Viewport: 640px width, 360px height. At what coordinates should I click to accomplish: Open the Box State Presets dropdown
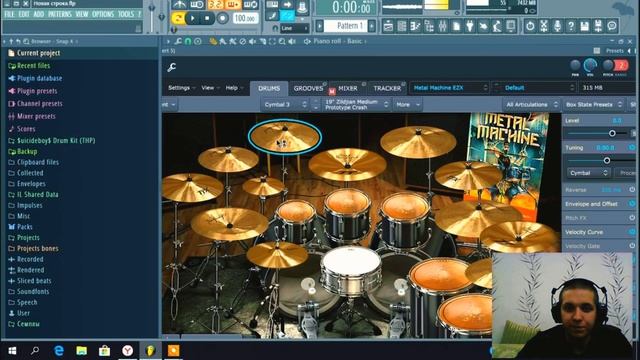pos(593,105)
